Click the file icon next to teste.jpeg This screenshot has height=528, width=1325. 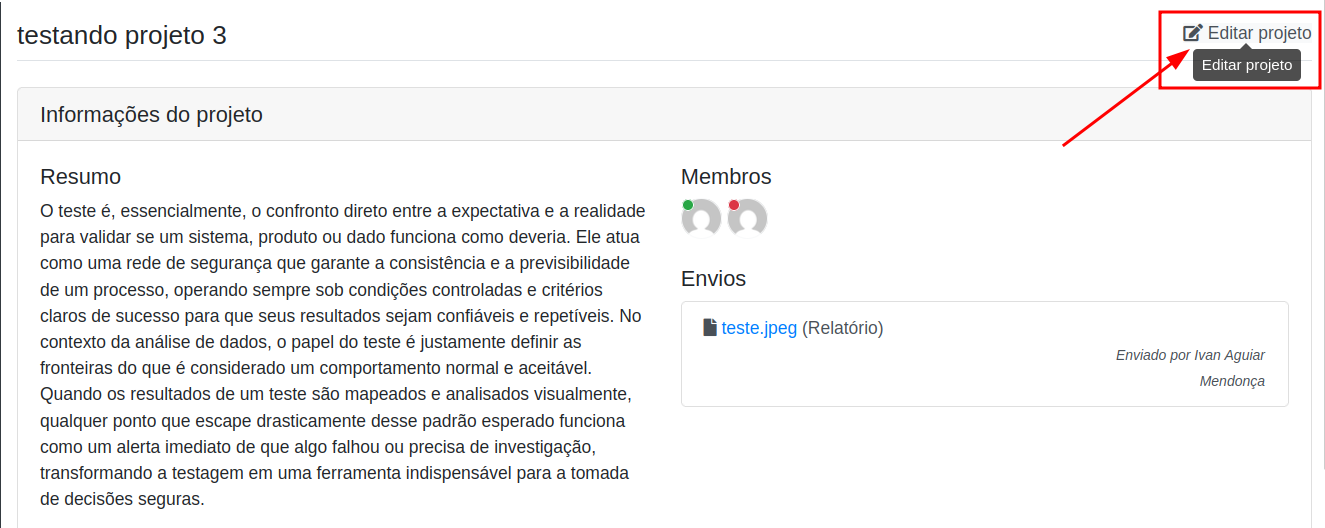710,328
